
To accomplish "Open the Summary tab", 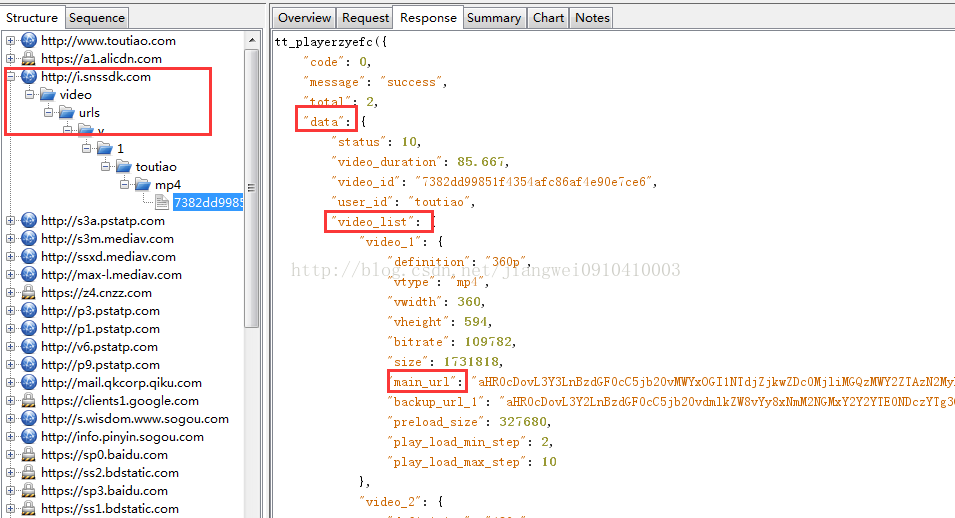I will coord(493,18).
